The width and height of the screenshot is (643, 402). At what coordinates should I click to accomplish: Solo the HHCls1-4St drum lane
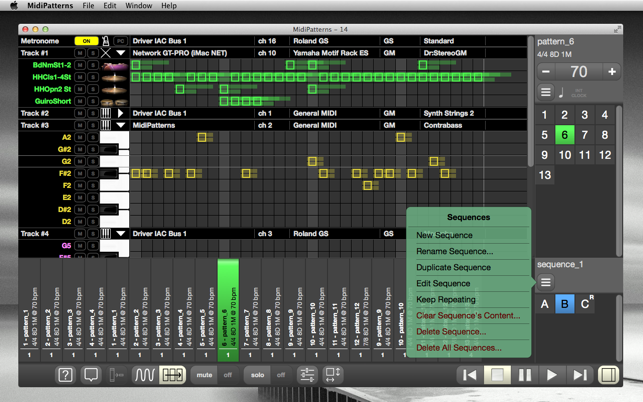click(x=93, y=77)
